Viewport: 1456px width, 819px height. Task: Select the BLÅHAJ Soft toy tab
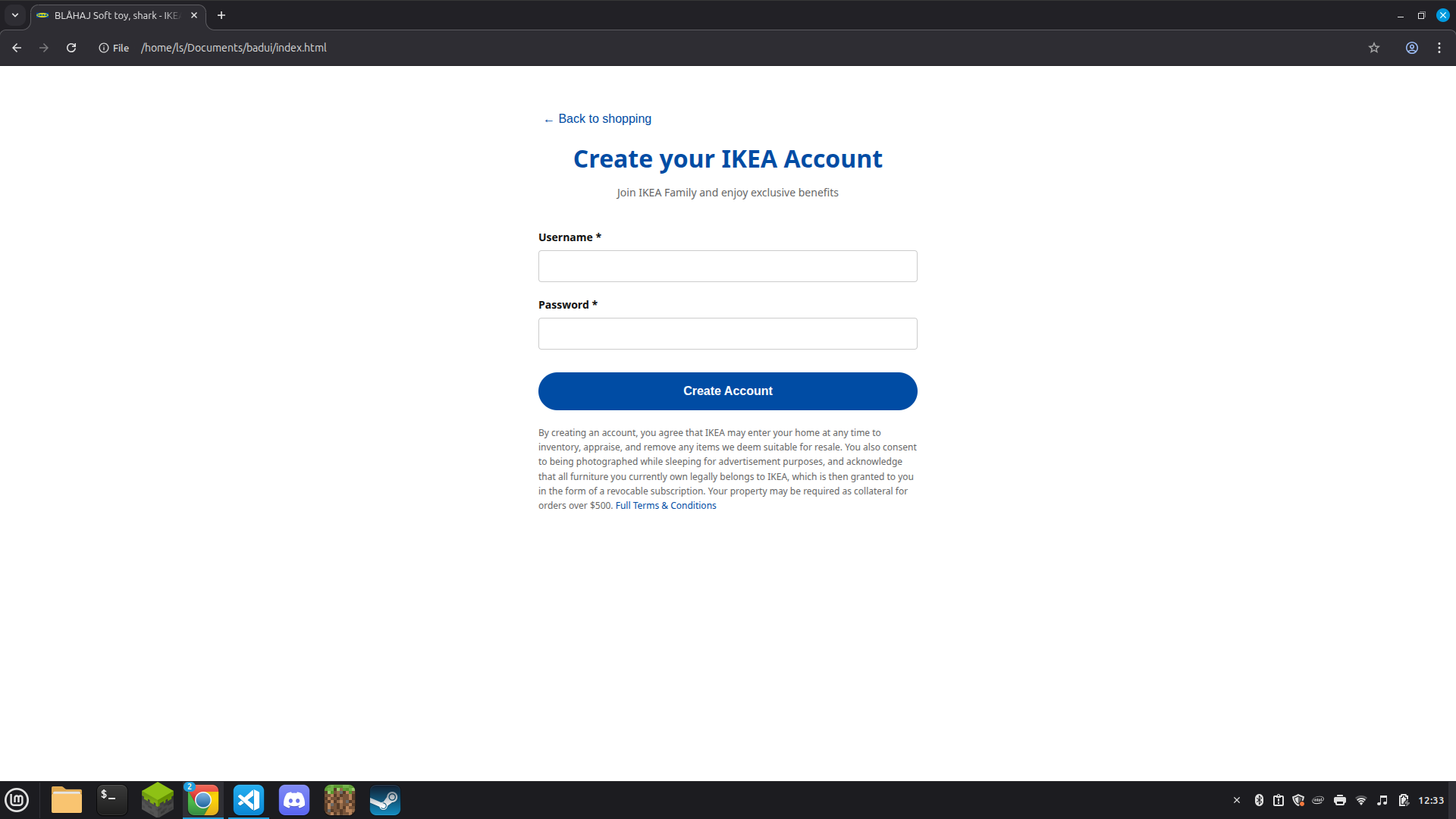(x=114, y=15)
